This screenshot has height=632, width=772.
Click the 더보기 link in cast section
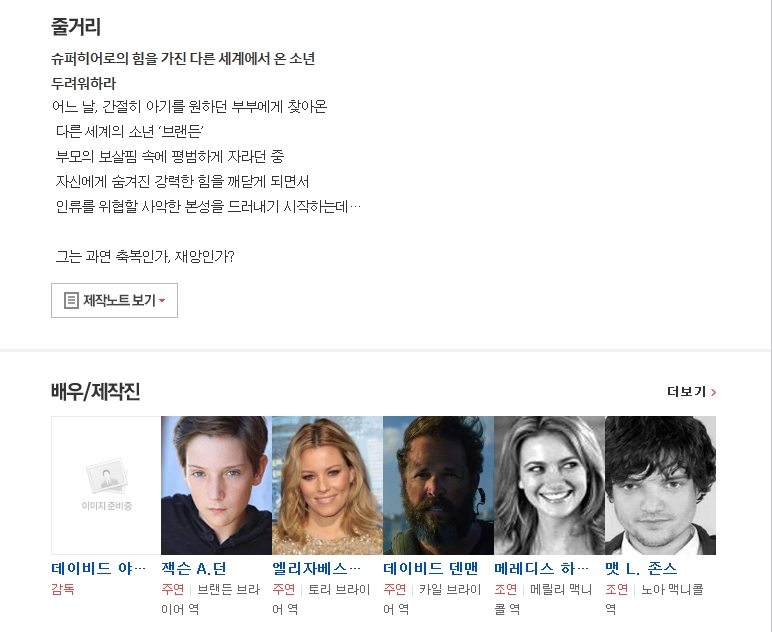tap(686, 392)
